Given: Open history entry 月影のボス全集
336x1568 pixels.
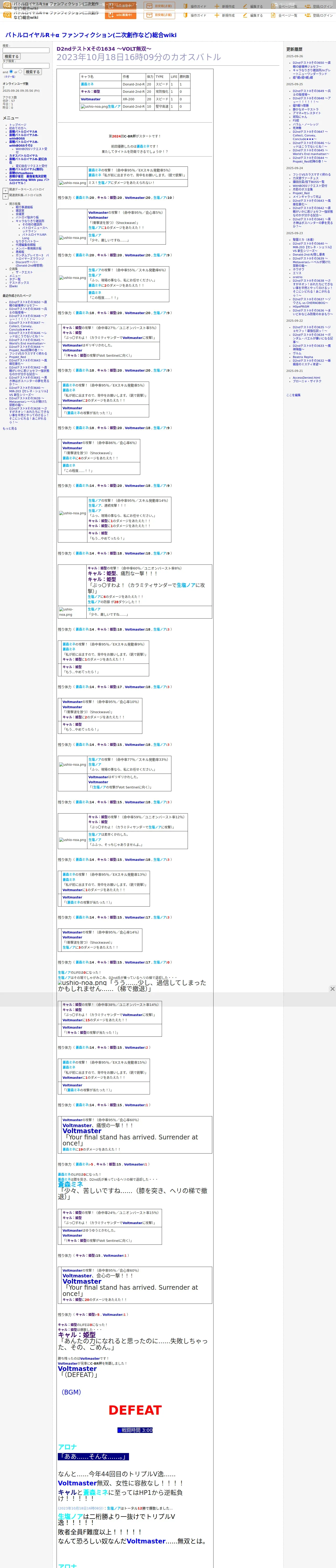Looking at the screenshot, I should click(x=303, y=189).
